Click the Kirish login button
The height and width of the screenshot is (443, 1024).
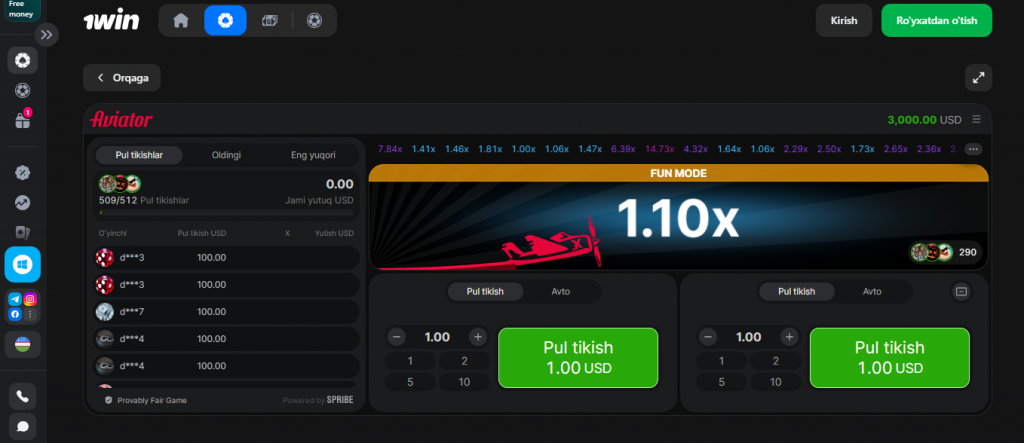point(844,20)
